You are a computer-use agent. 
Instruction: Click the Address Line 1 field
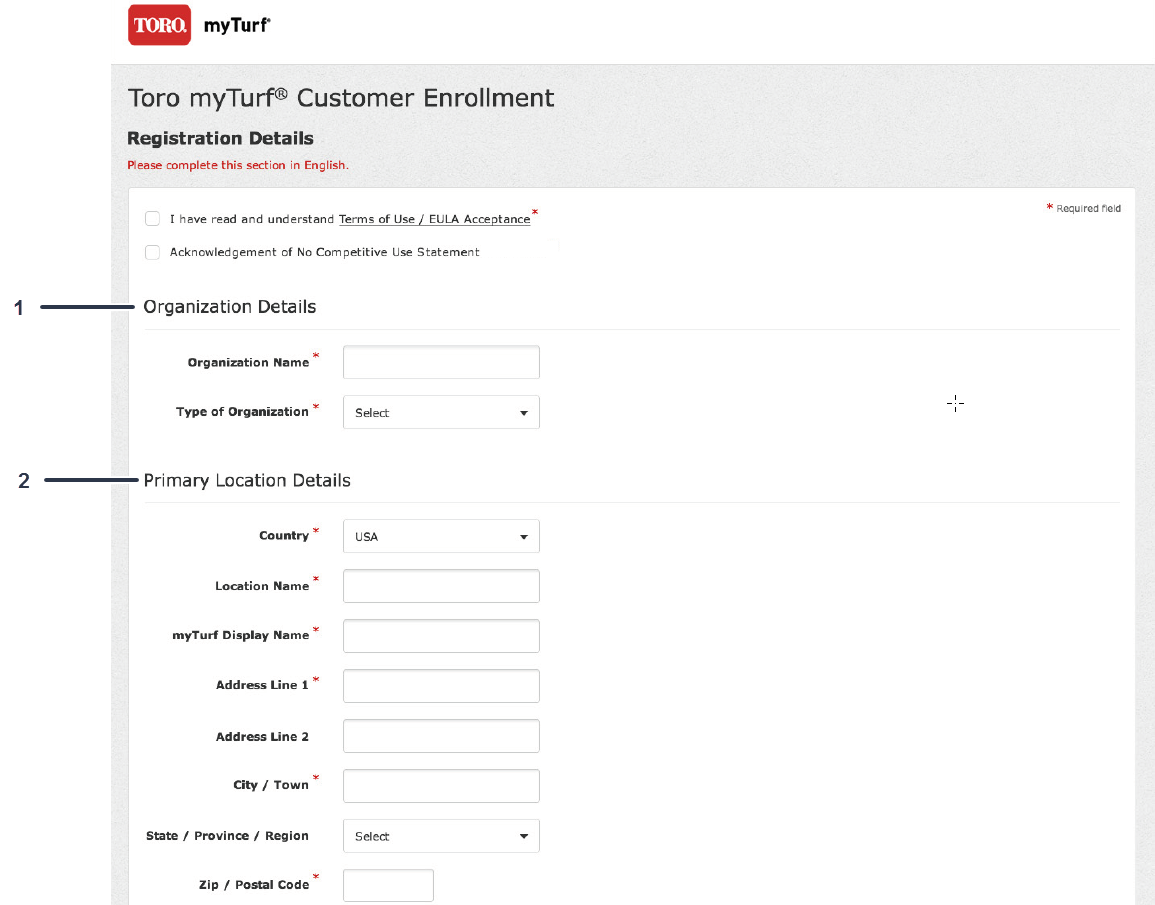click(441, 686)
